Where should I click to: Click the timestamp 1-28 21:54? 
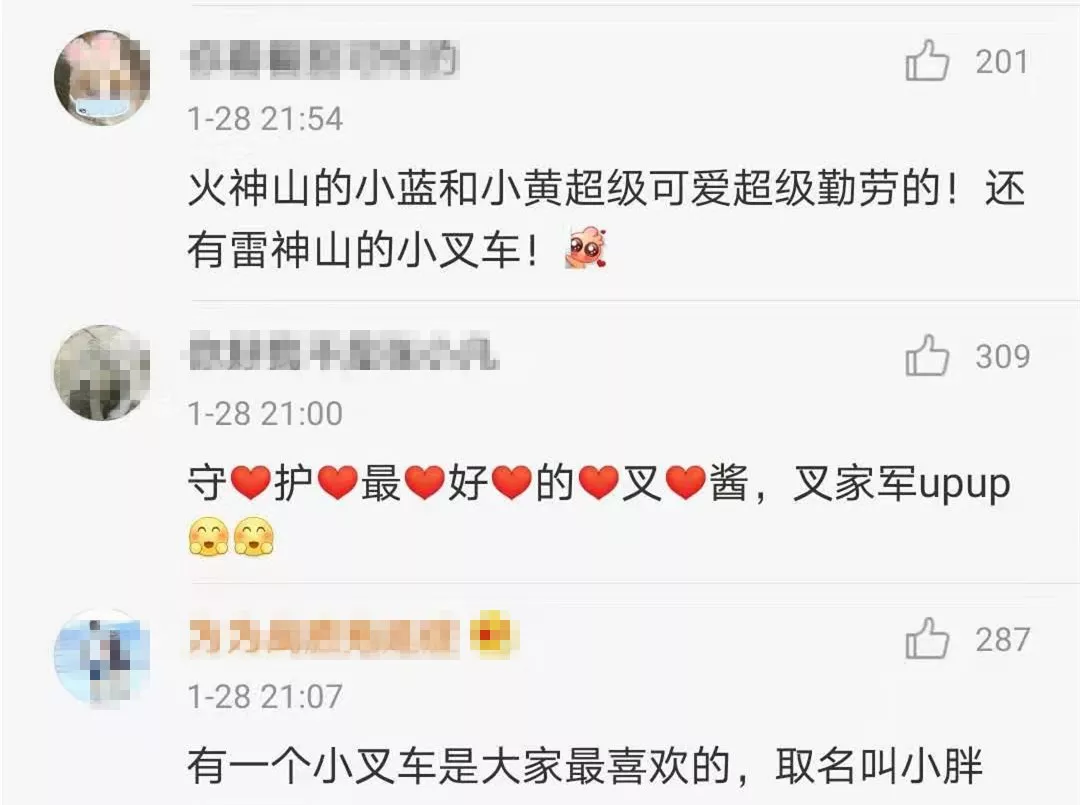(x=265, y=119)
